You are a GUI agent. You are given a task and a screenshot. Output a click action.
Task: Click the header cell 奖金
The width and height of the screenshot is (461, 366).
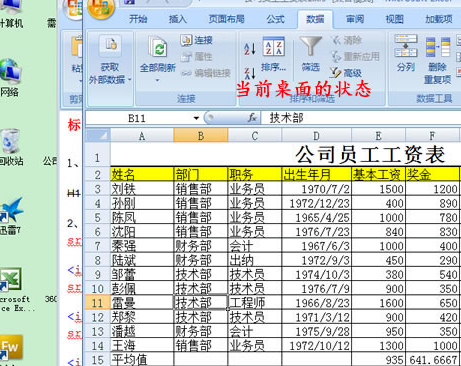pyautogui.click(x=433, y=174)
